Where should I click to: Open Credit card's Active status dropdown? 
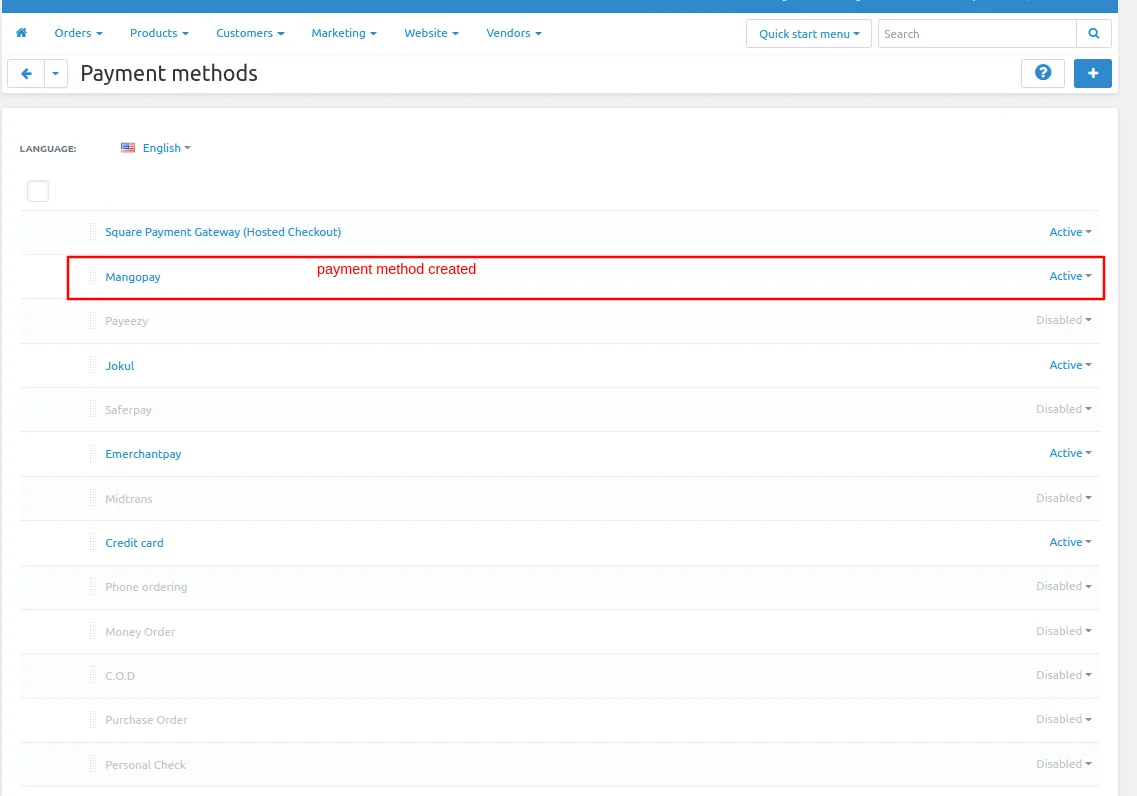tap(1070, 542)
